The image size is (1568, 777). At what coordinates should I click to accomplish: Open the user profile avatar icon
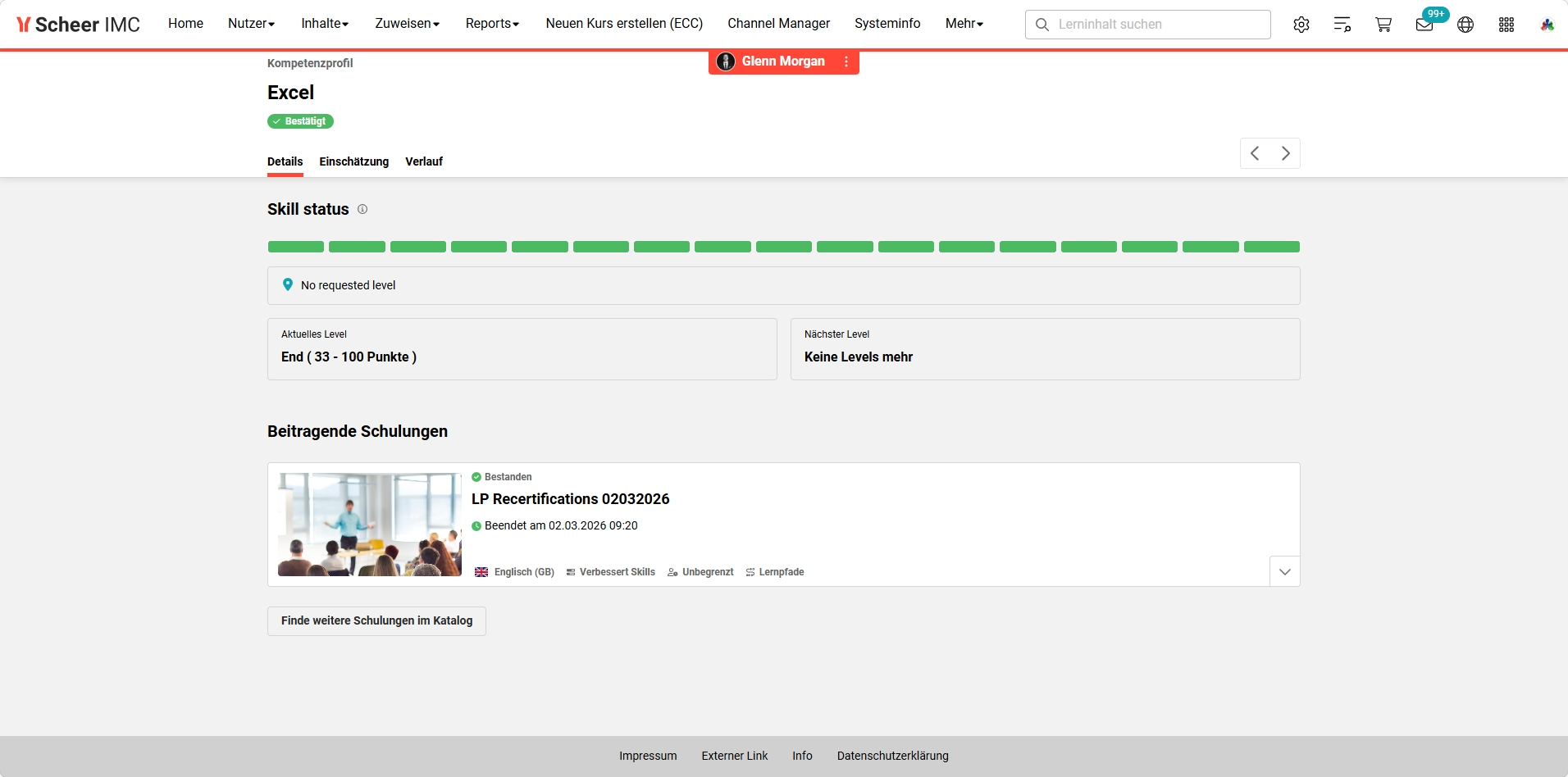(x=1547, y=25)
